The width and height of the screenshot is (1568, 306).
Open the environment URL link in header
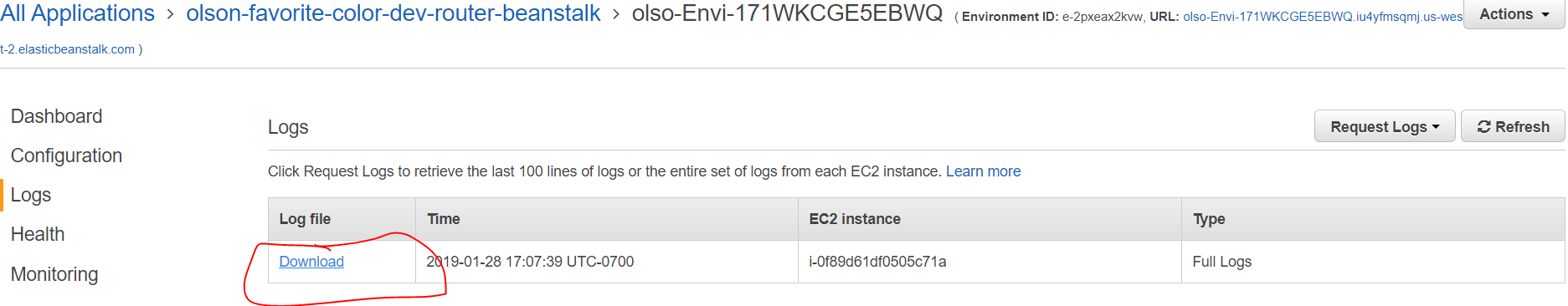point(1323,17)
